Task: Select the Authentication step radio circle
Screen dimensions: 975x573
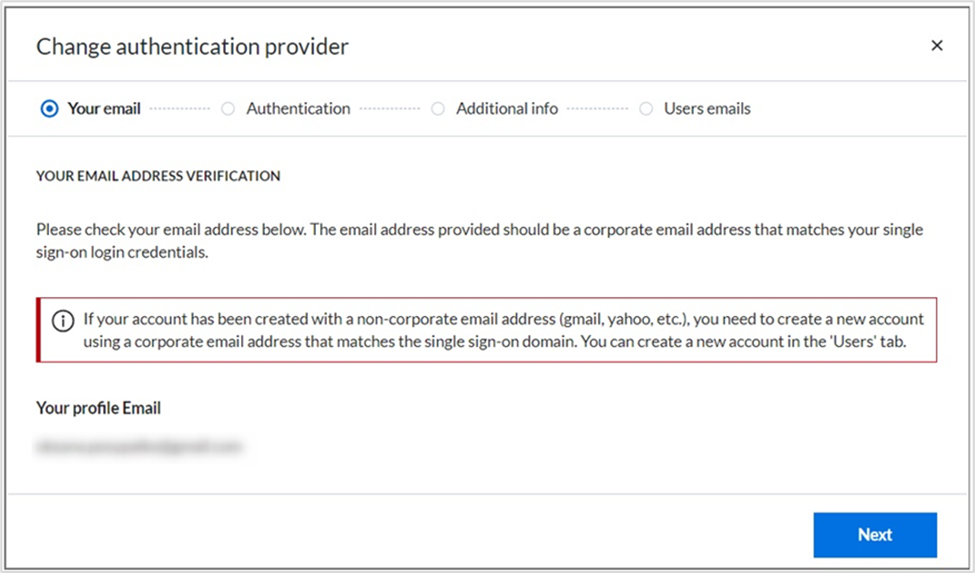Action: (228, 109)
